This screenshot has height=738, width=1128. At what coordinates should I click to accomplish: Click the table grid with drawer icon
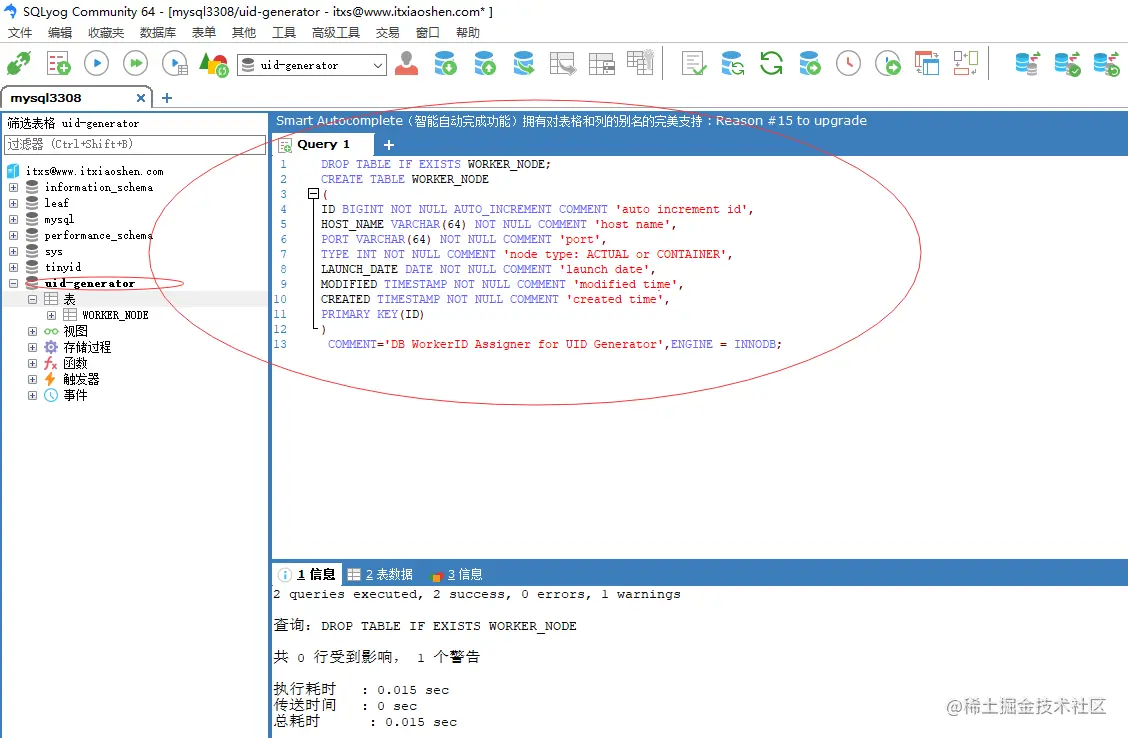(x=601, y=64)
